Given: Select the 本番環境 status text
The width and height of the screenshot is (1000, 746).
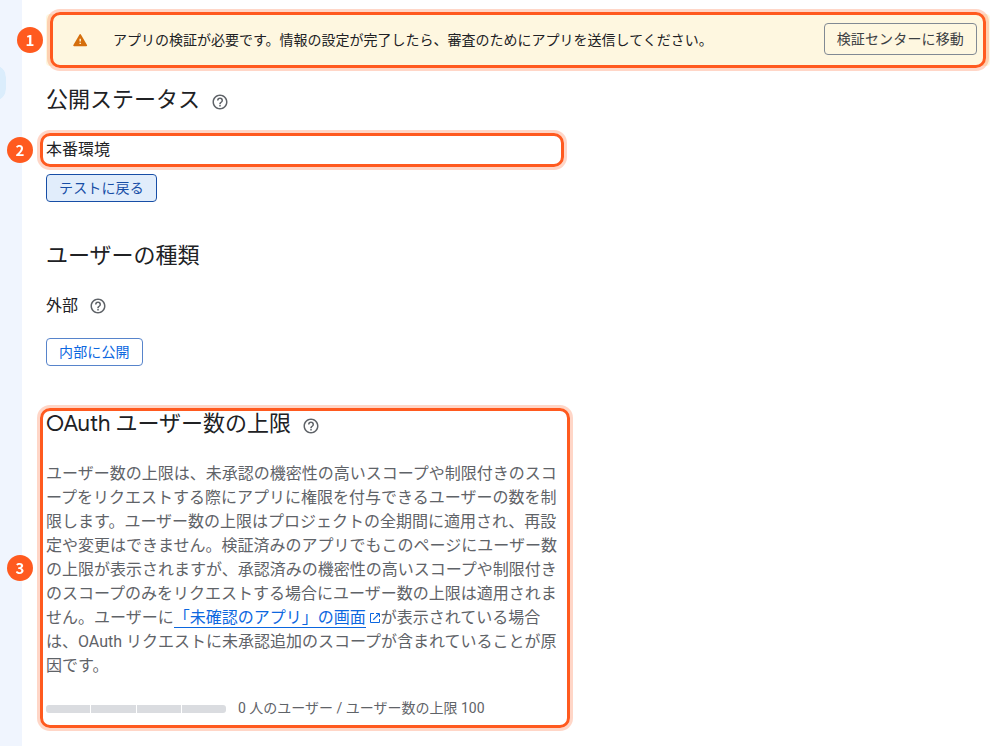Looking at the screenshot, I should pos(78,150).
